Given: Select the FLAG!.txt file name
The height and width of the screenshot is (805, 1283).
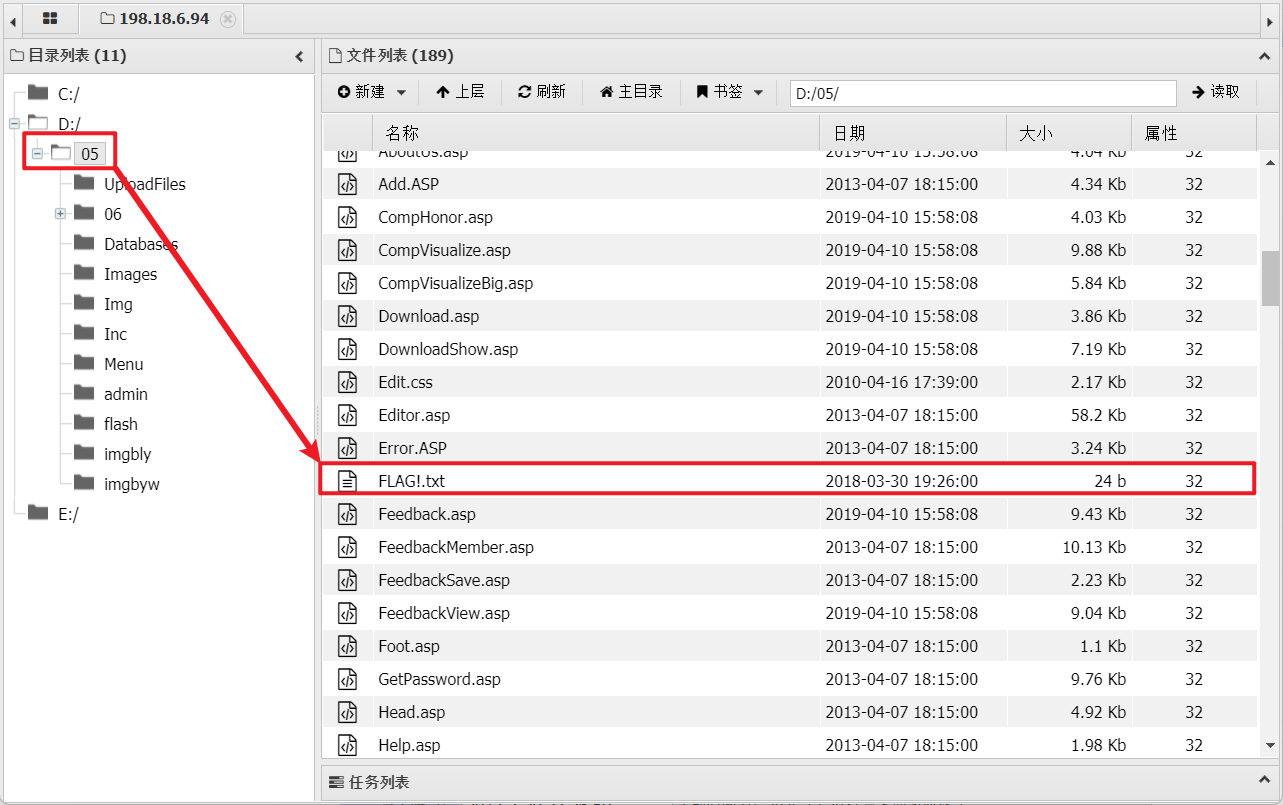Looking at the screenshot, I should [411, 481].
